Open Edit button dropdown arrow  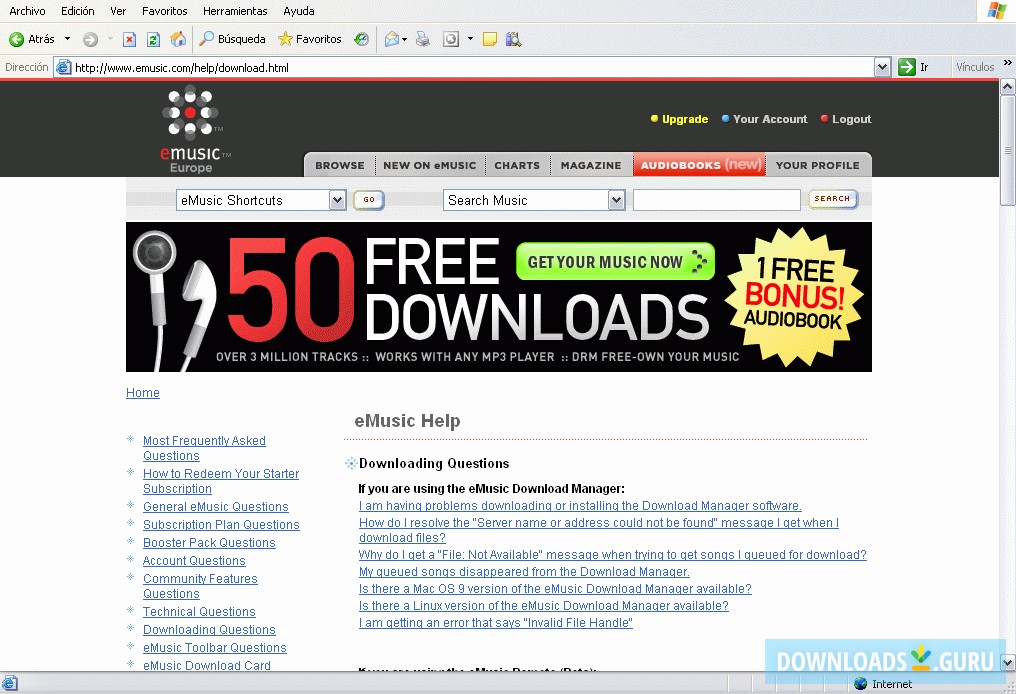tap(470, 40)
